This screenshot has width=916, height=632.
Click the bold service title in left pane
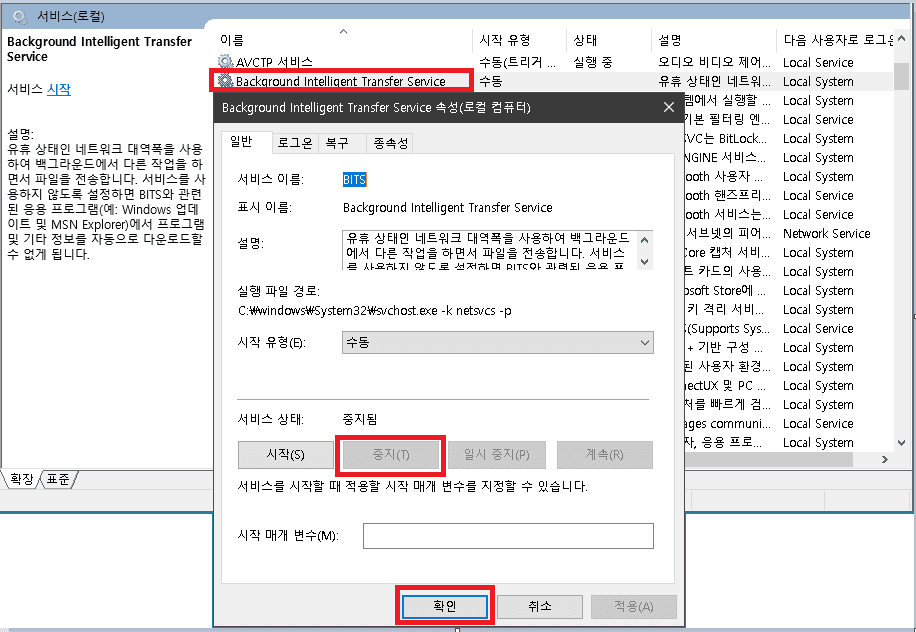pyautogui.click(x=99, y=49)
